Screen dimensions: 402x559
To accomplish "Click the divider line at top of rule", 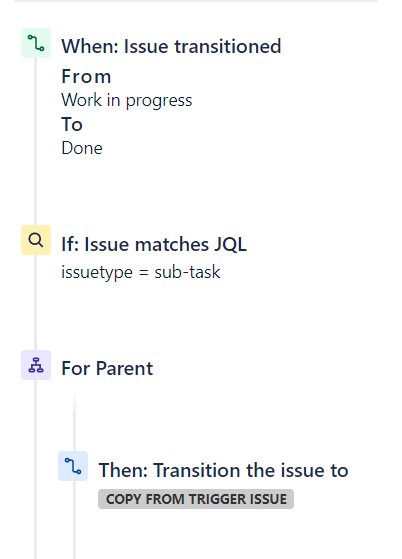I will tap(196, 1).
